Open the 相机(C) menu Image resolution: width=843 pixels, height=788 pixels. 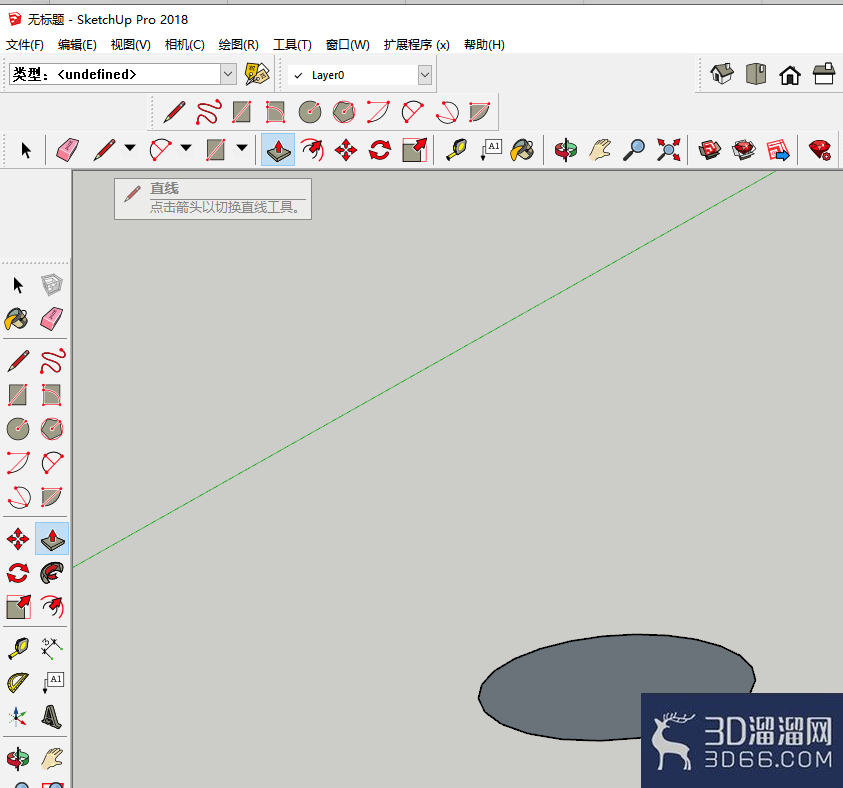click(184, 45)
